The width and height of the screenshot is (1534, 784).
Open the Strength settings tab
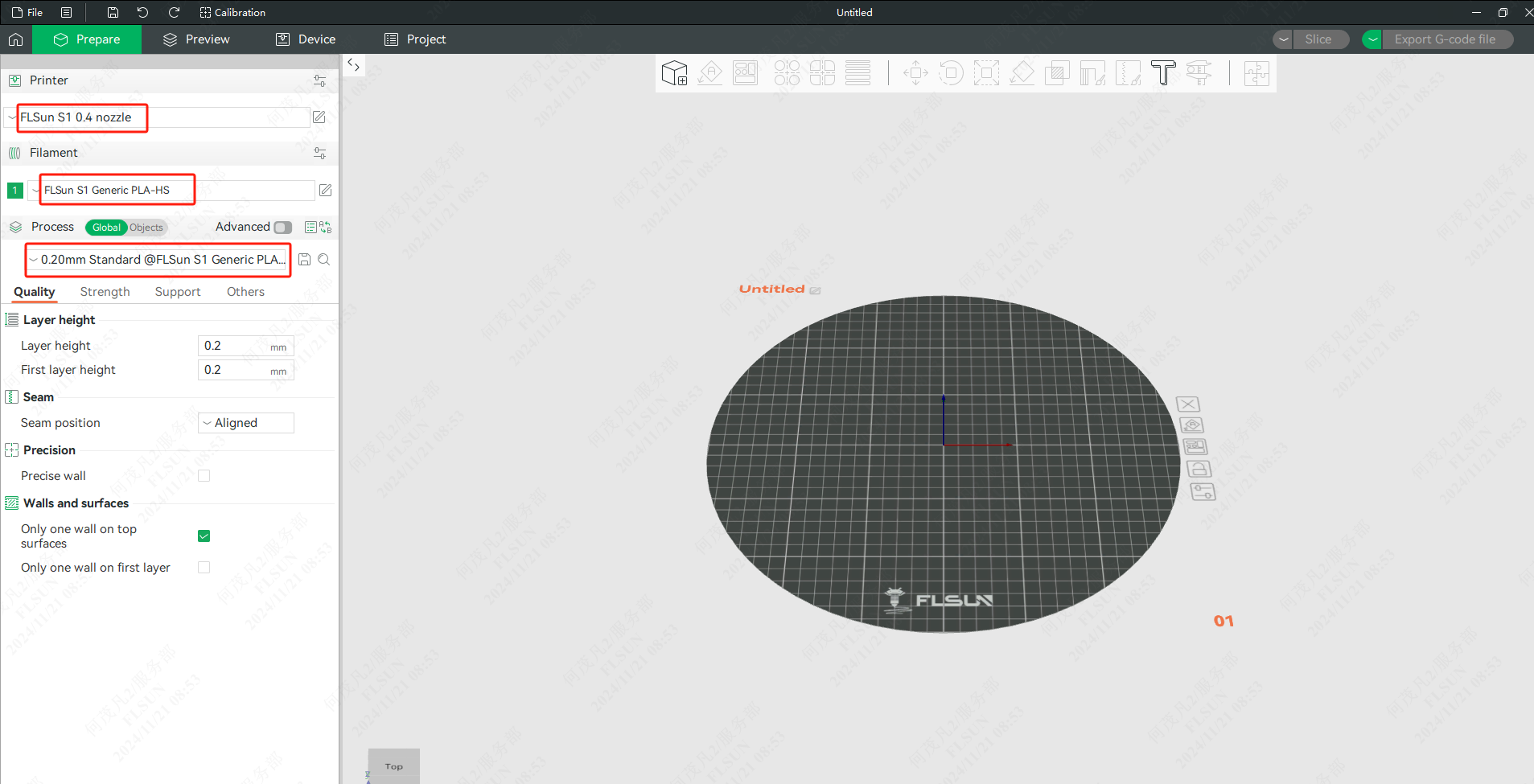tap(105, 292)
